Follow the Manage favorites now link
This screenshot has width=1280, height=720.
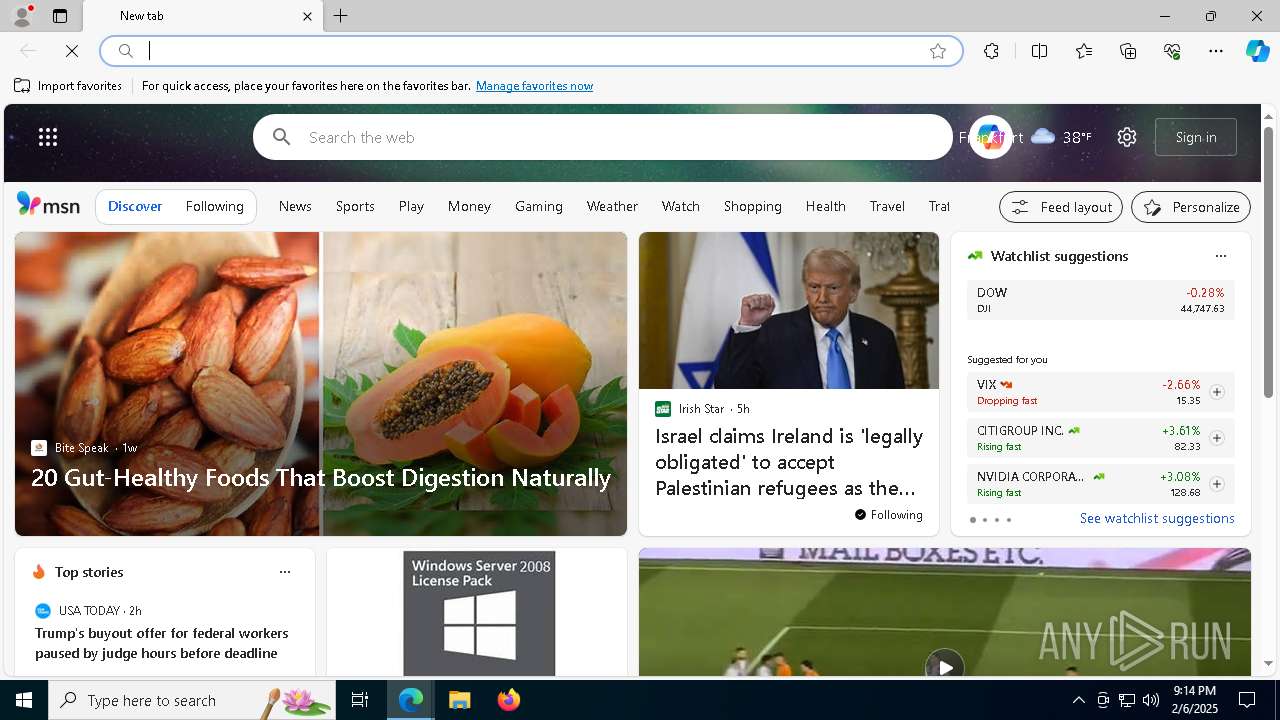(534, 86)
